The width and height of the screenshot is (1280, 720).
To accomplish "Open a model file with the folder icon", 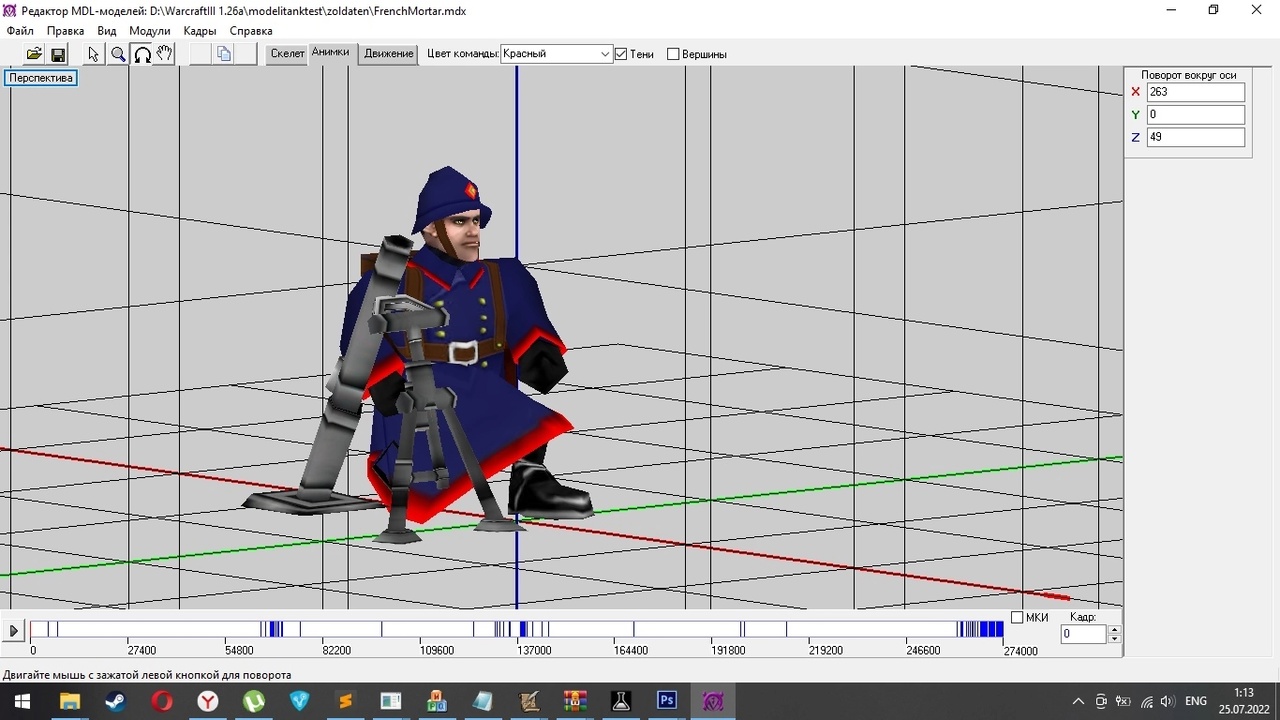I will pyautogui.click(x=34, y=54).
